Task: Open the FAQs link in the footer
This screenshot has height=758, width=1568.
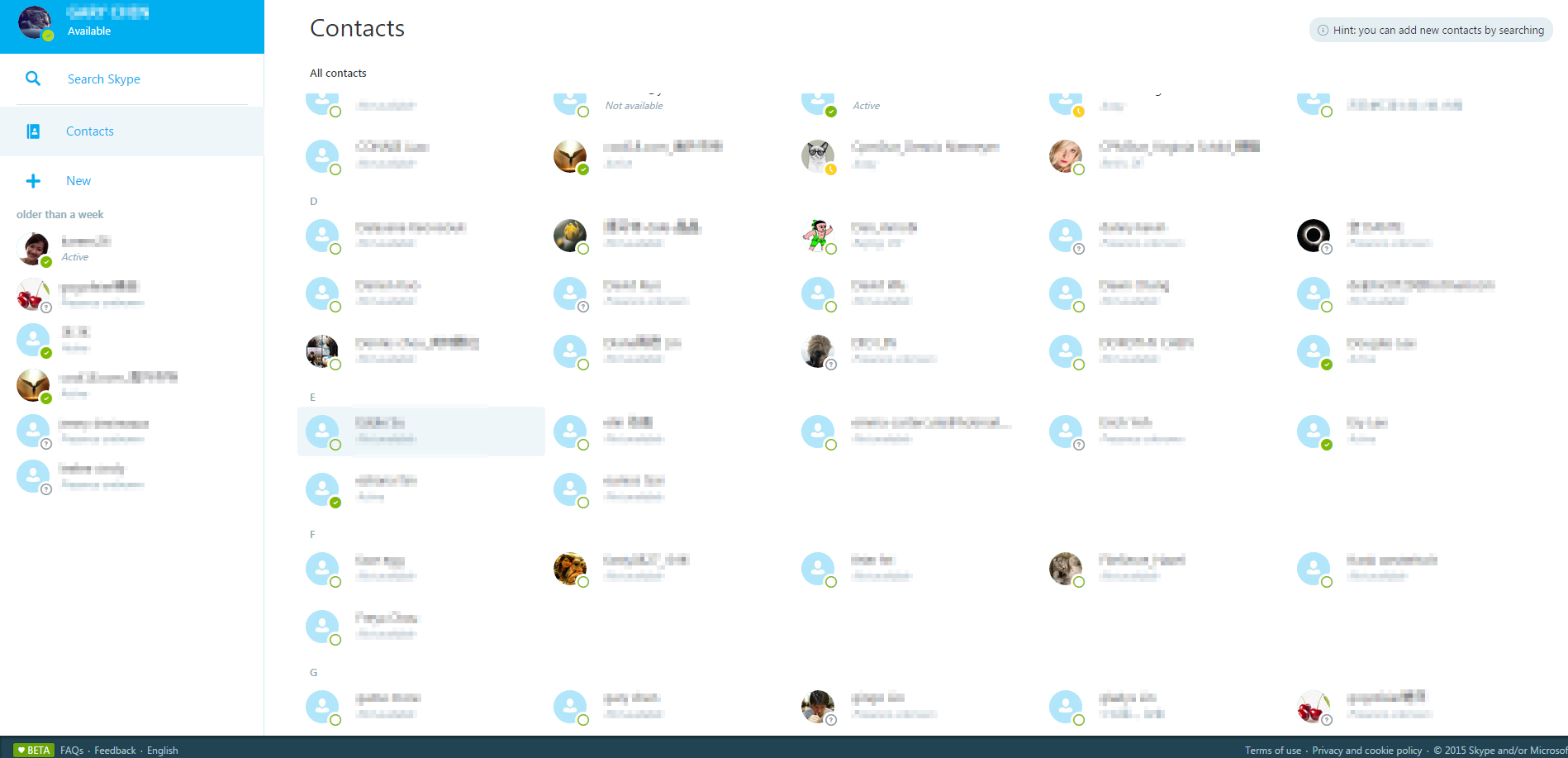Action: [x=72, y=751]
